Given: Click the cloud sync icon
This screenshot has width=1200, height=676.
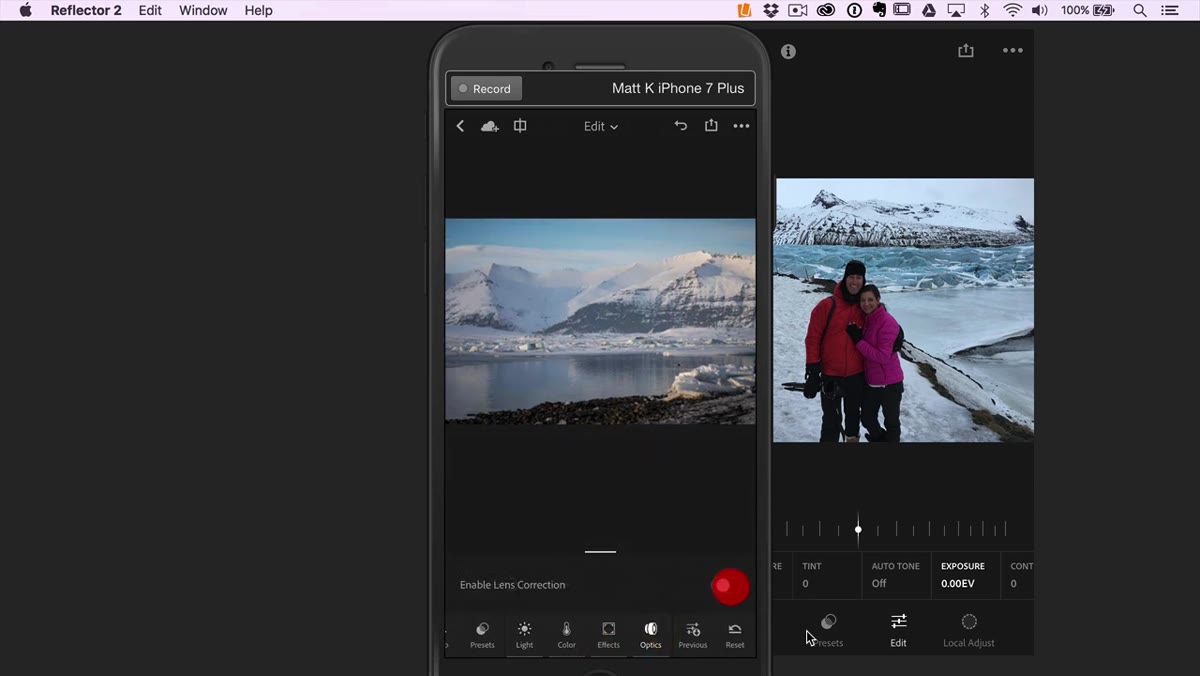Looking at the screenshot, I should (490, 126).
